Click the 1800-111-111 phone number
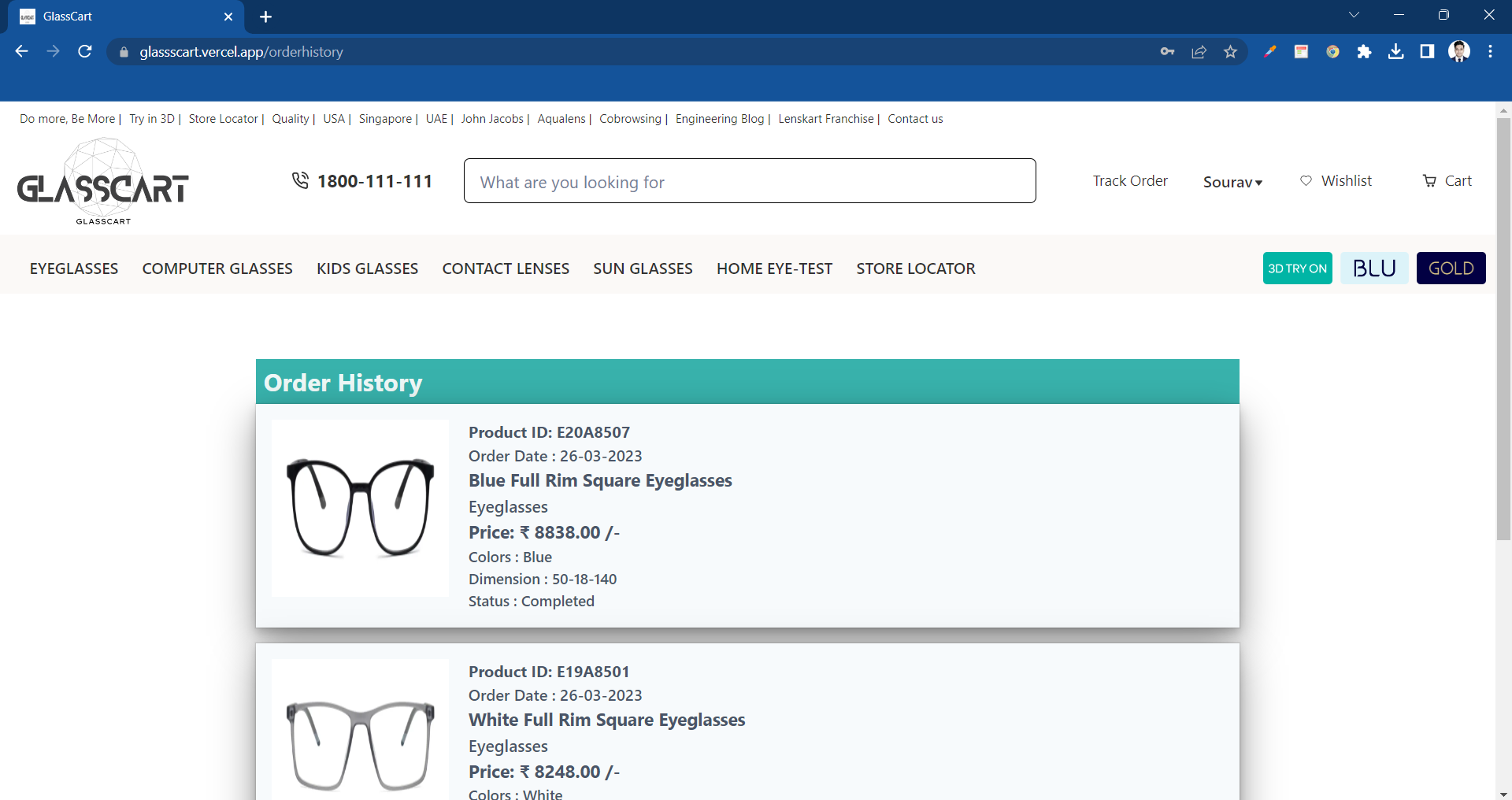The width and height of the screenshot is (1512, 800). point(375,181)
